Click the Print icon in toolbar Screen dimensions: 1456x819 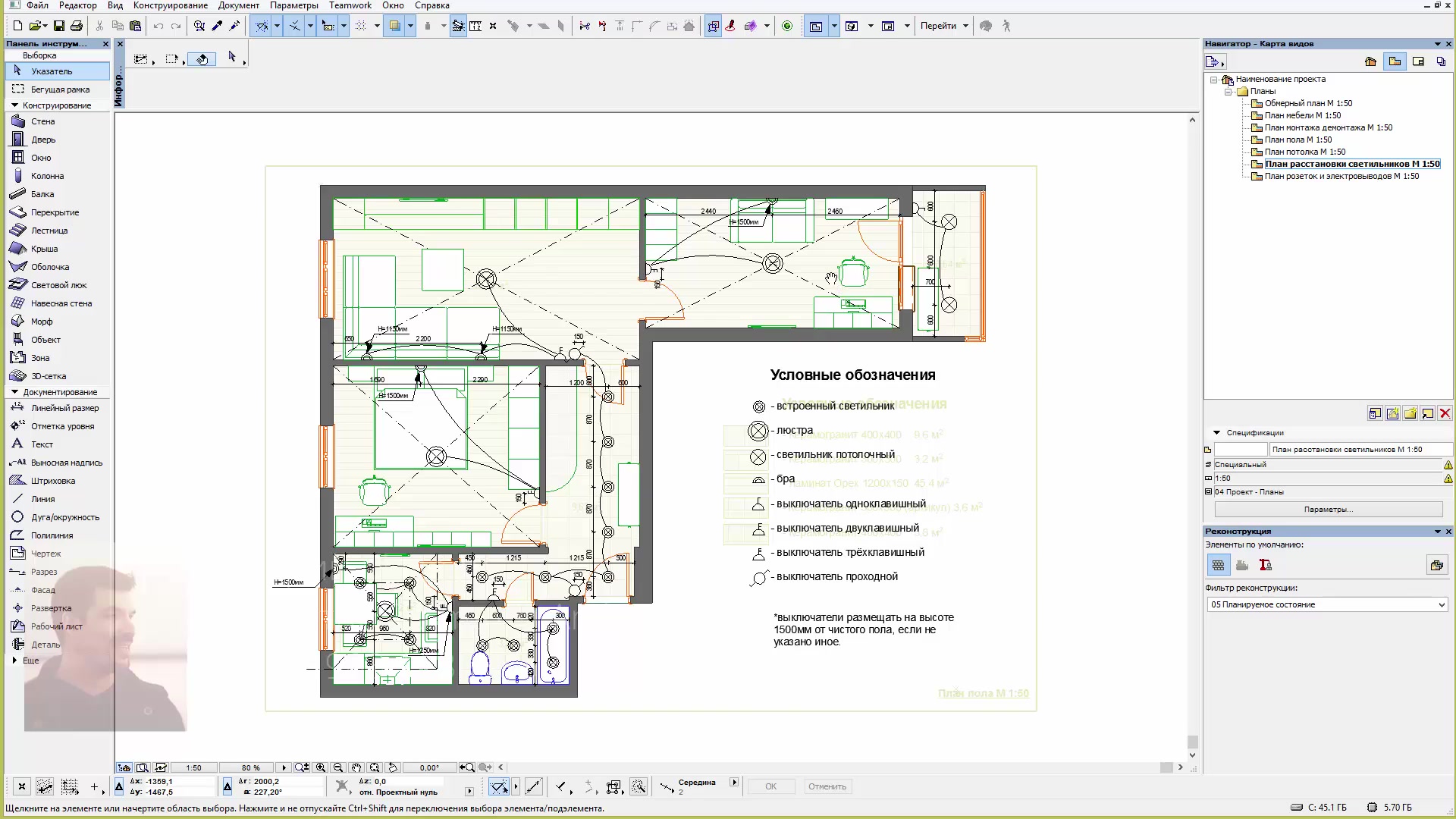click(77, 26)
